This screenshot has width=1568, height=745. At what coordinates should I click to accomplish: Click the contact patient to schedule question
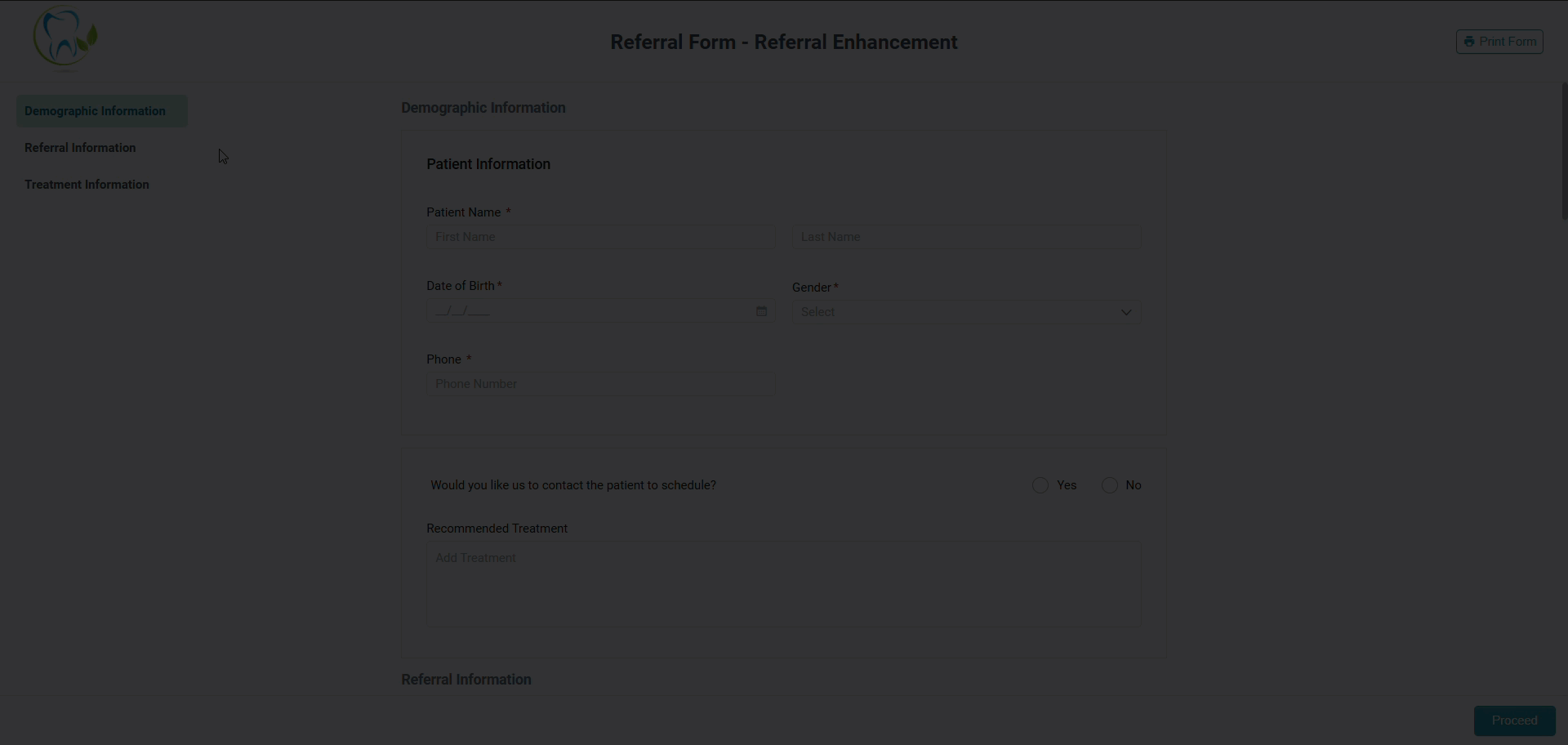coord(573,485)
